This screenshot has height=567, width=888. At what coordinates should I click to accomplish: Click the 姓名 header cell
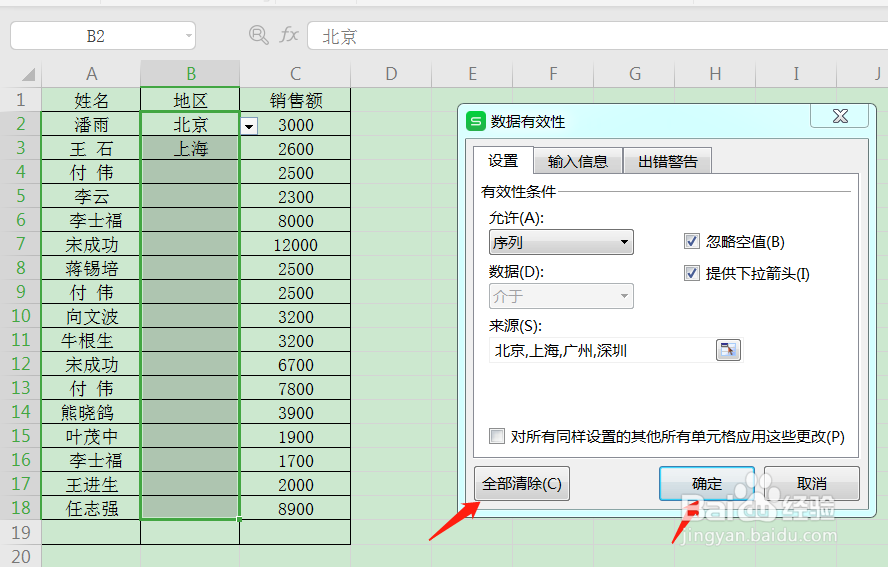[x=91, y=100]
